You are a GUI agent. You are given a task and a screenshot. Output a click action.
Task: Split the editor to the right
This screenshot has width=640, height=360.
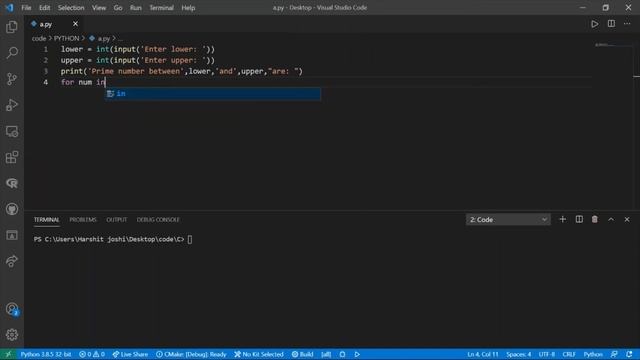click(x=611, y=24)
